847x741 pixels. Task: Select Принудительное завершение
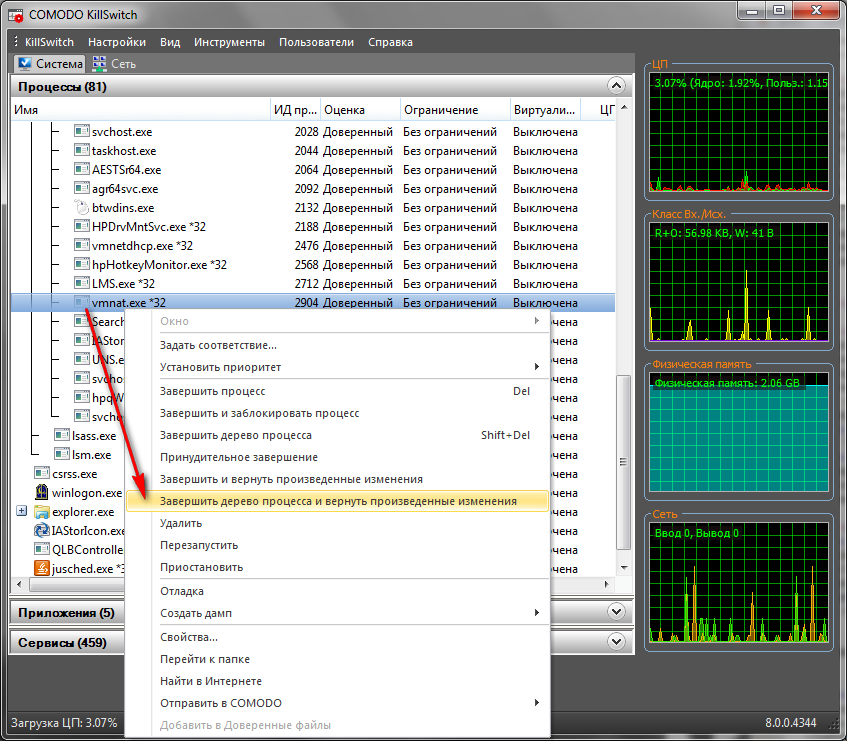[338, 457]
